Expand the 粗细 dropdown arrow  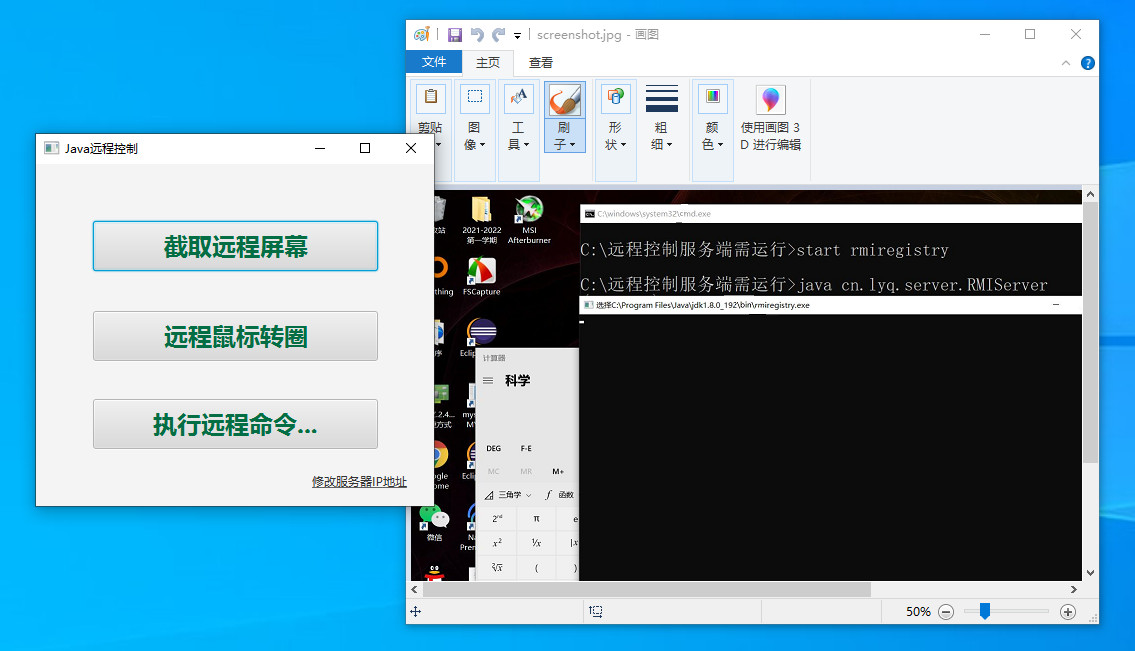(x=670, y=145)
